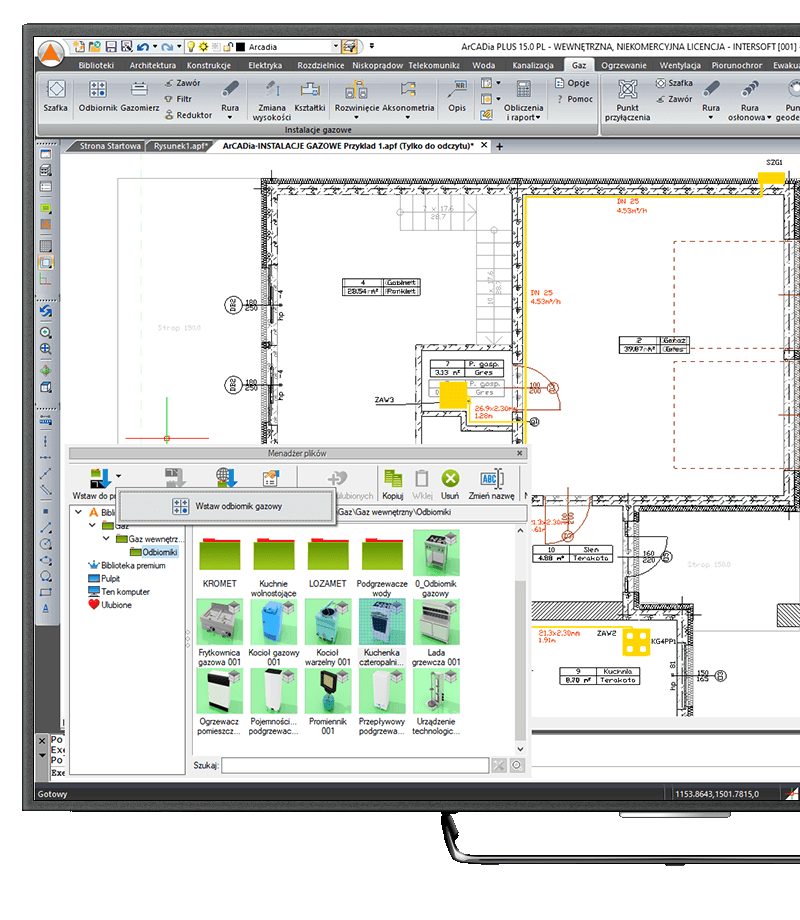Click Wstaw odbiornik gazowy menu entry
Screen dimensions: 800x920
point(228,506)
